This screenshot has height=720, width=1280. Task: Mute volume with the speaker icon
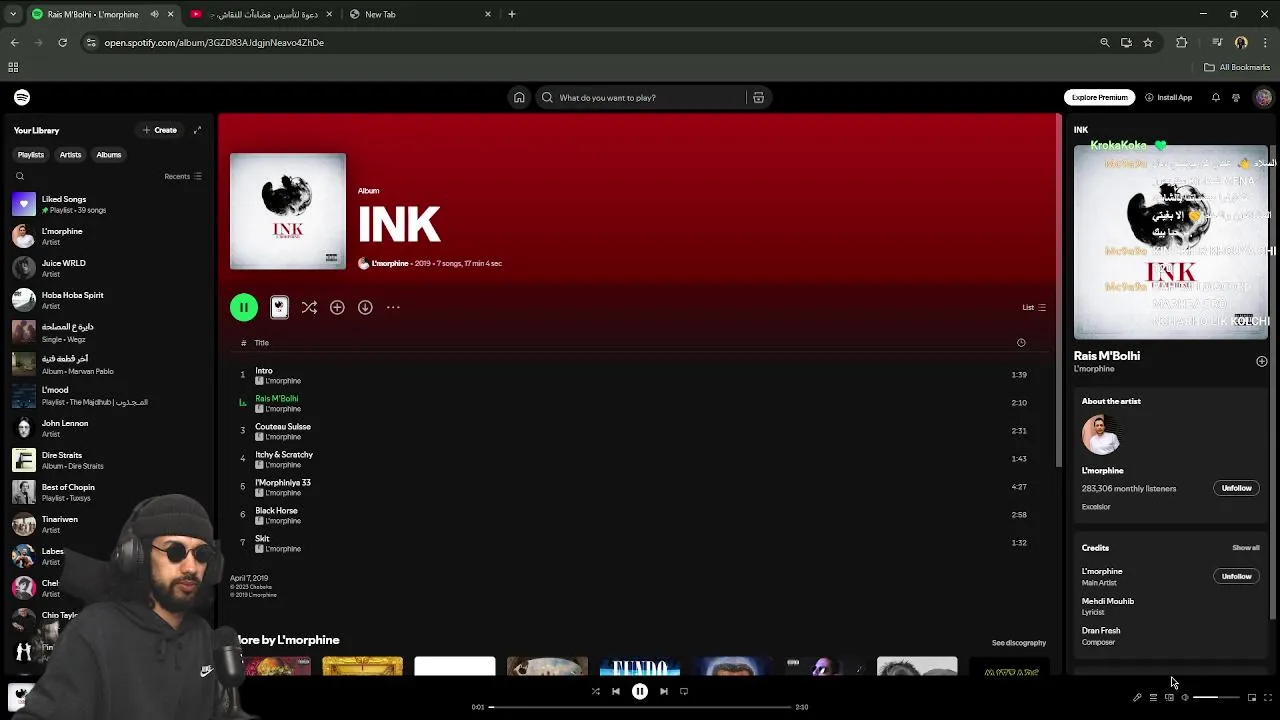pyautogui.click(x=1185, y=697)
